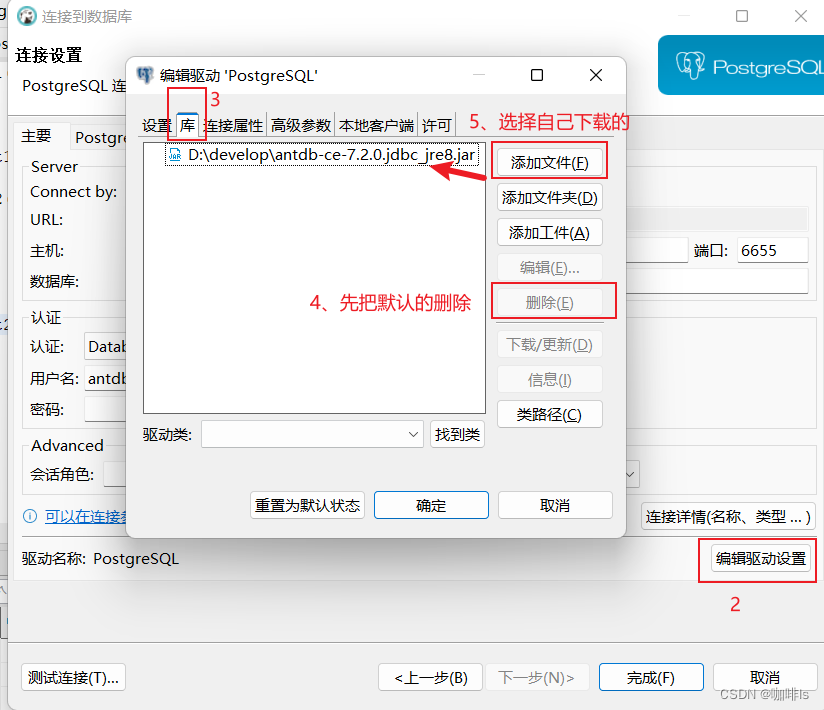The width and height of the screenshot is (824, 710).
Task: Click PostgreSQL elephant icon in driver dialog title
Action: [145, 75]
